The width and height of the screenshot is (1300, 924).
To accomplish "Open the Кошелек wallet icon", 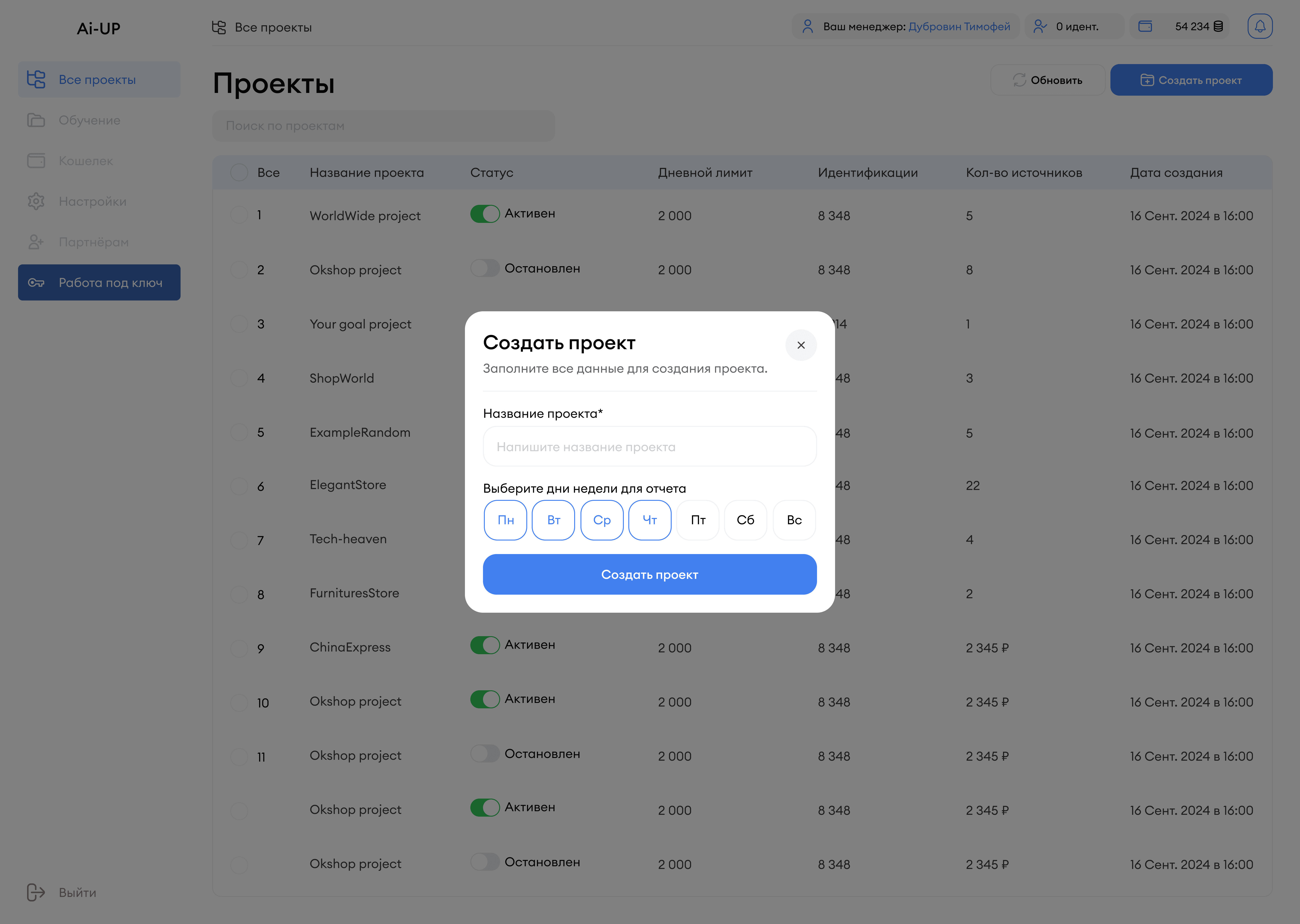I will [x=36, y=161].
